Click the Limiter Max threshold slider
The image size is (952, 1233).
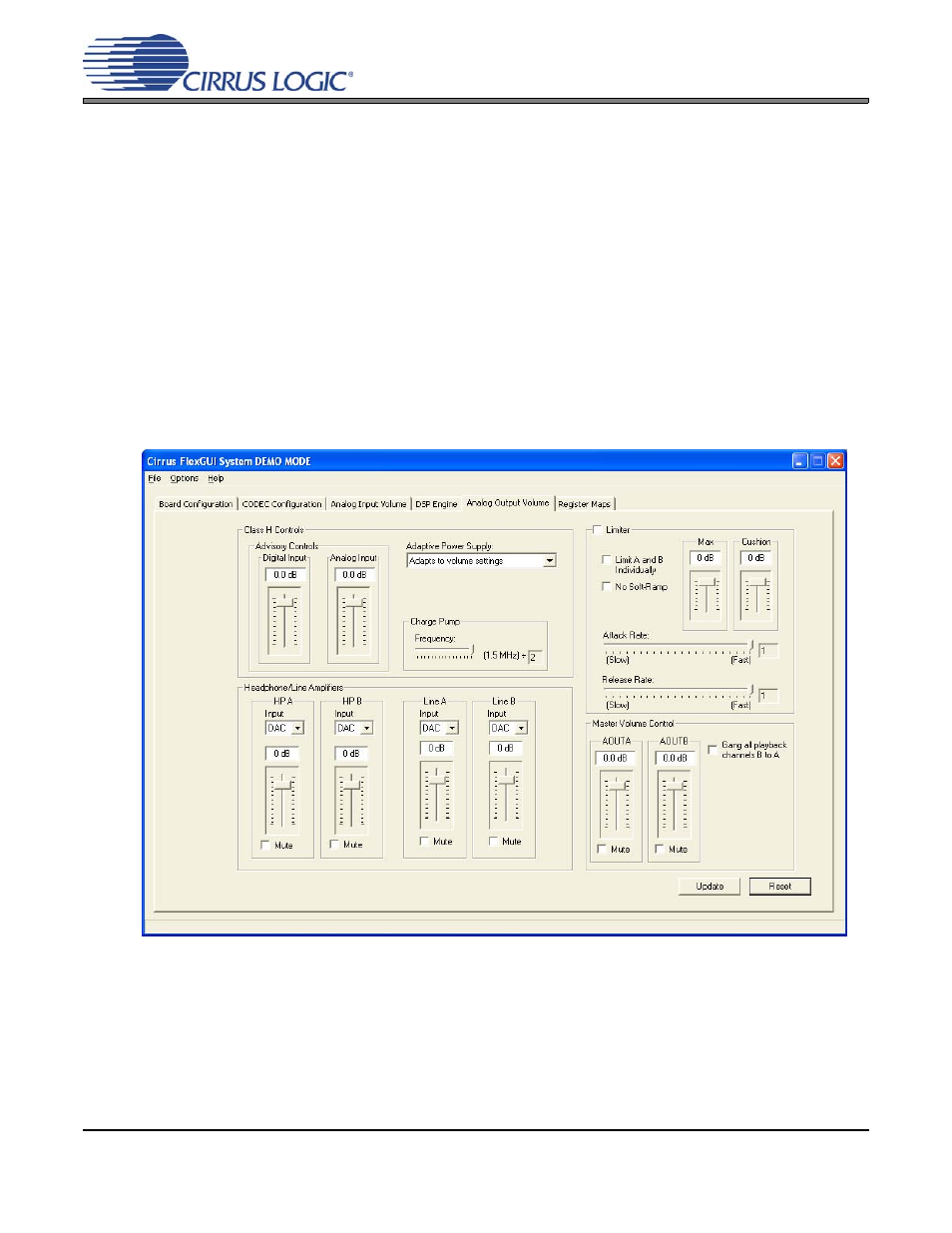coord(706,596)
